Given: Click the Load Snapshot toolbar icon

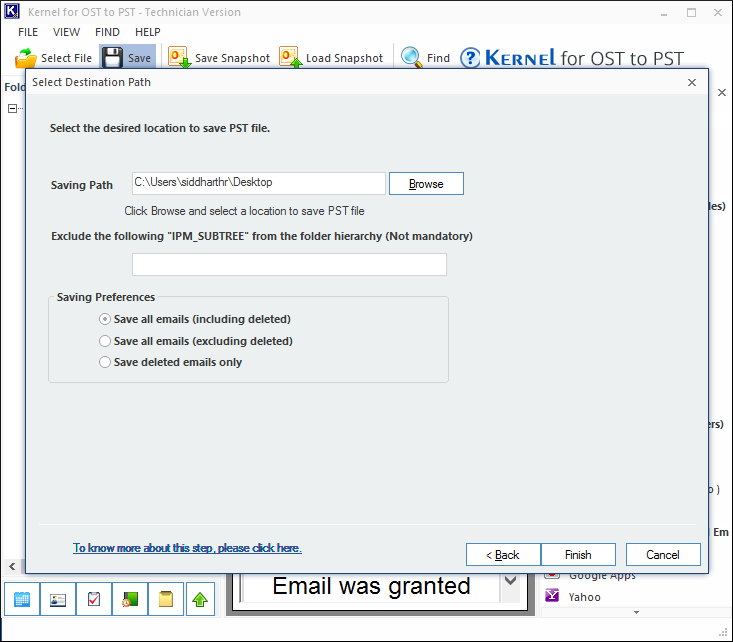Looking at the screenshot, I should 291,58.
